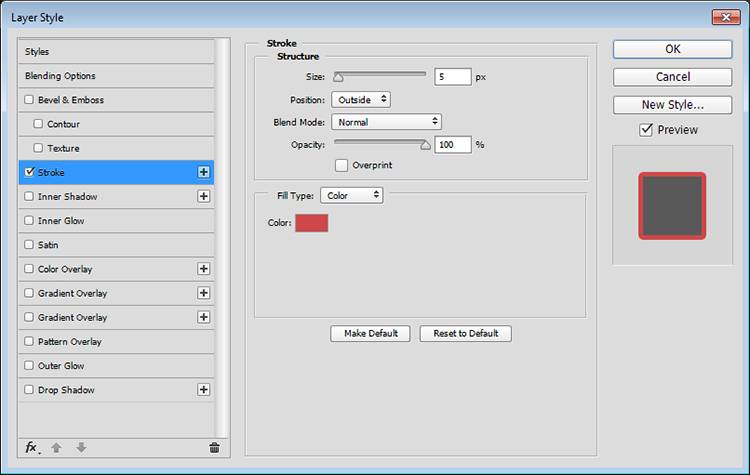750x475 pixels.
Task: Open the Position dropdown set to Outside
Action: pyautogui.click(x=360, y=99)
